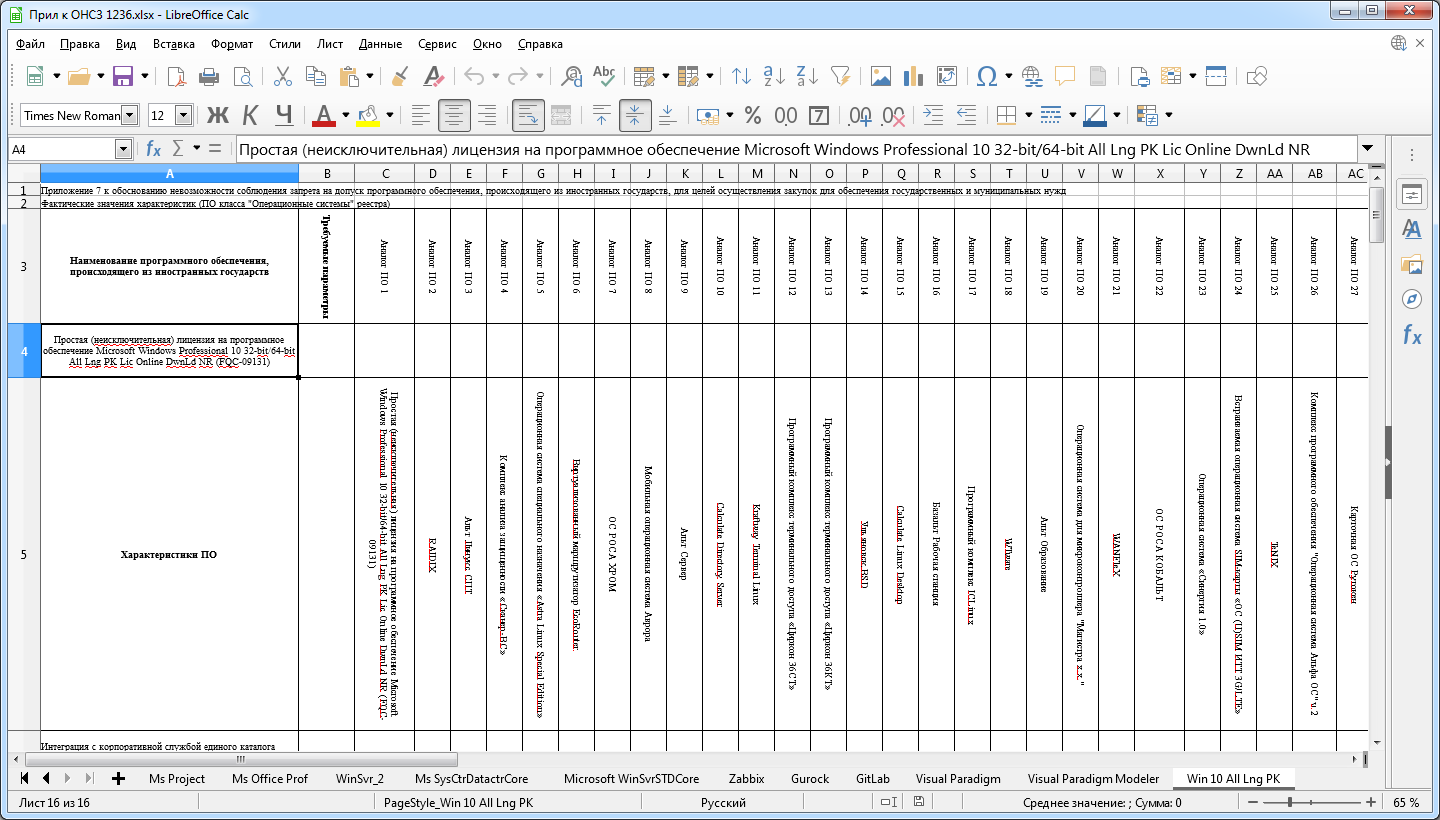Open the font size dropdown

[x=183, y=115]
